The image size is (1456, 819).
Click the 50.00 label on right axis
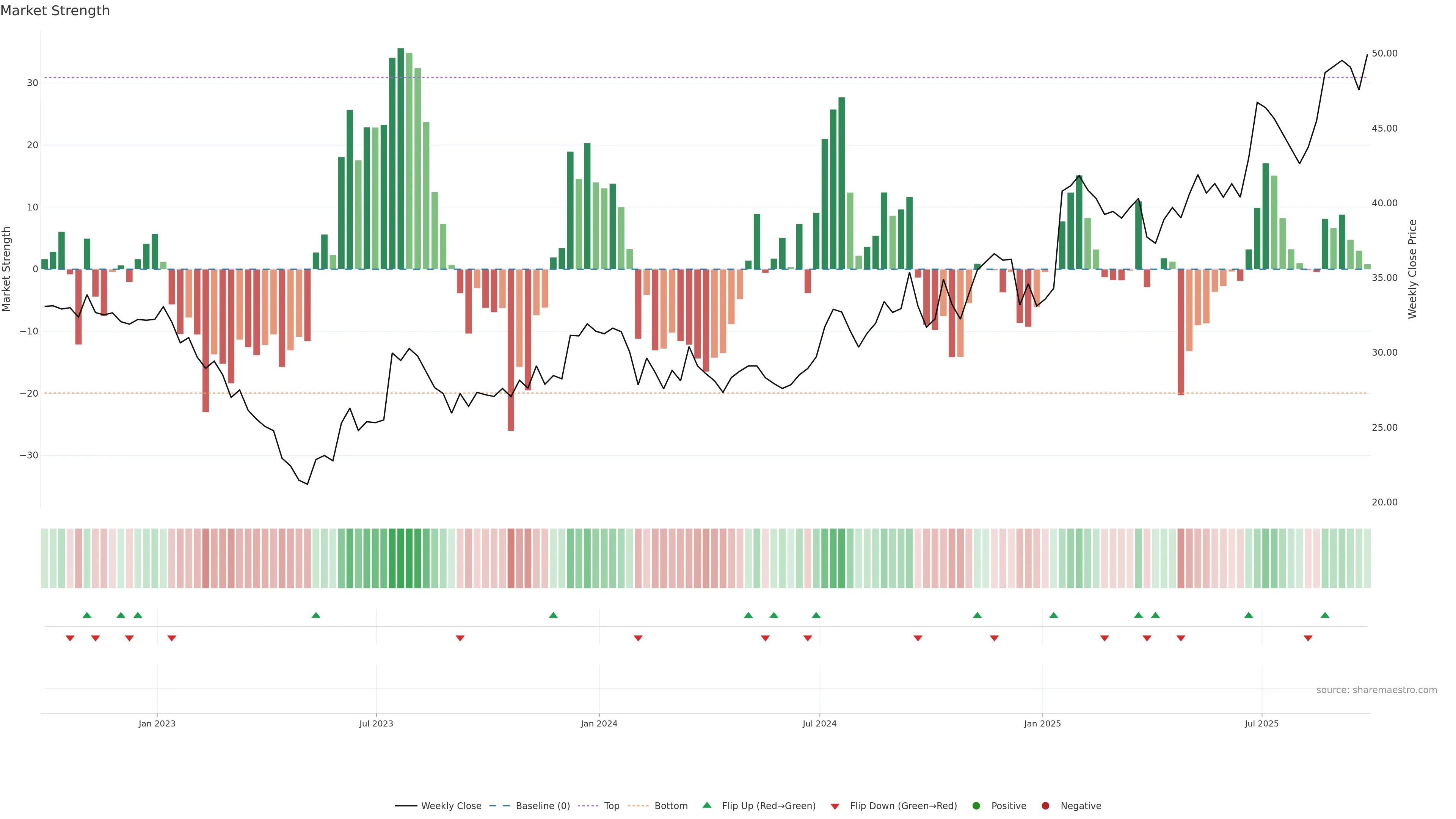(1384, 54)
